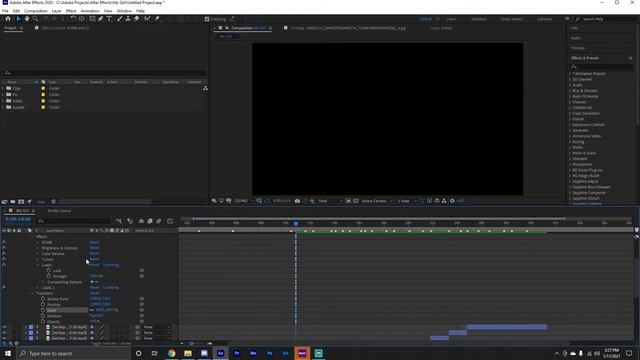This screenshot has width=640, height=360.
Task: Open Premiere Pro from Windows taskbar
Action: point(237,353)
